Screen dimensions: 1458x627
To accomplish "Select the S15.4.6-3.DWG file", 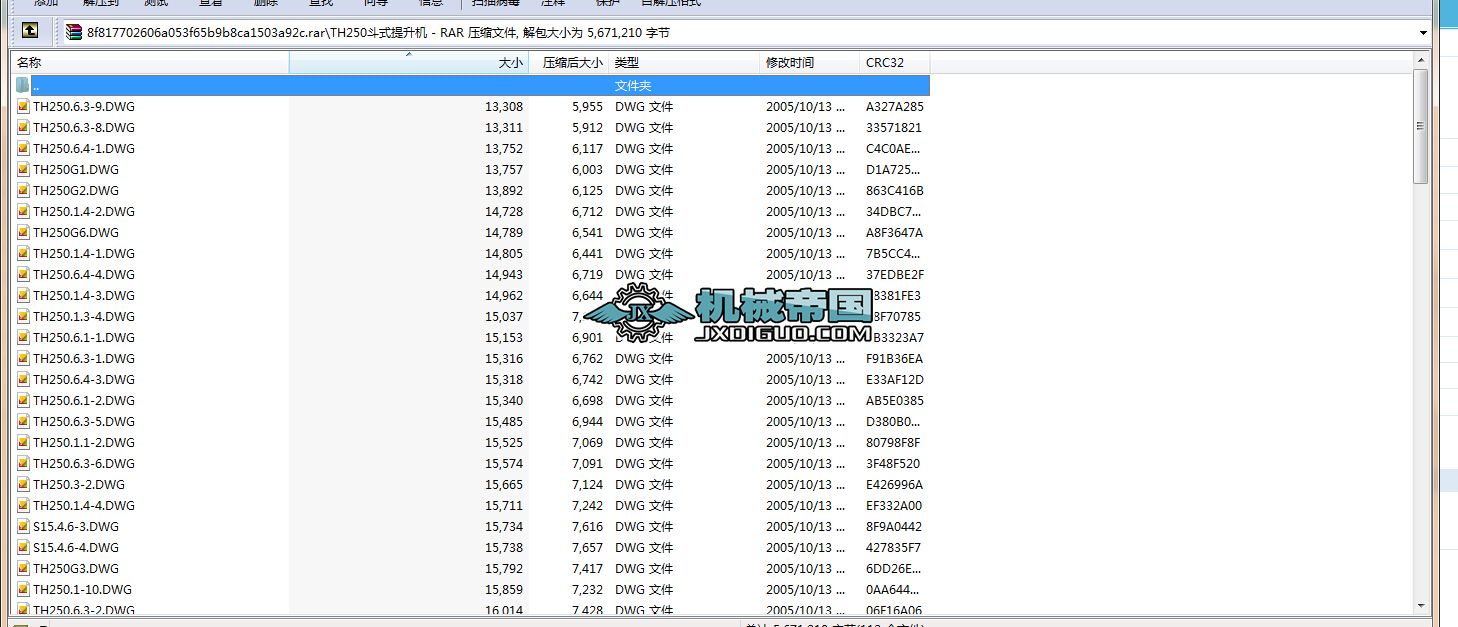I will (x=74, y=526).
